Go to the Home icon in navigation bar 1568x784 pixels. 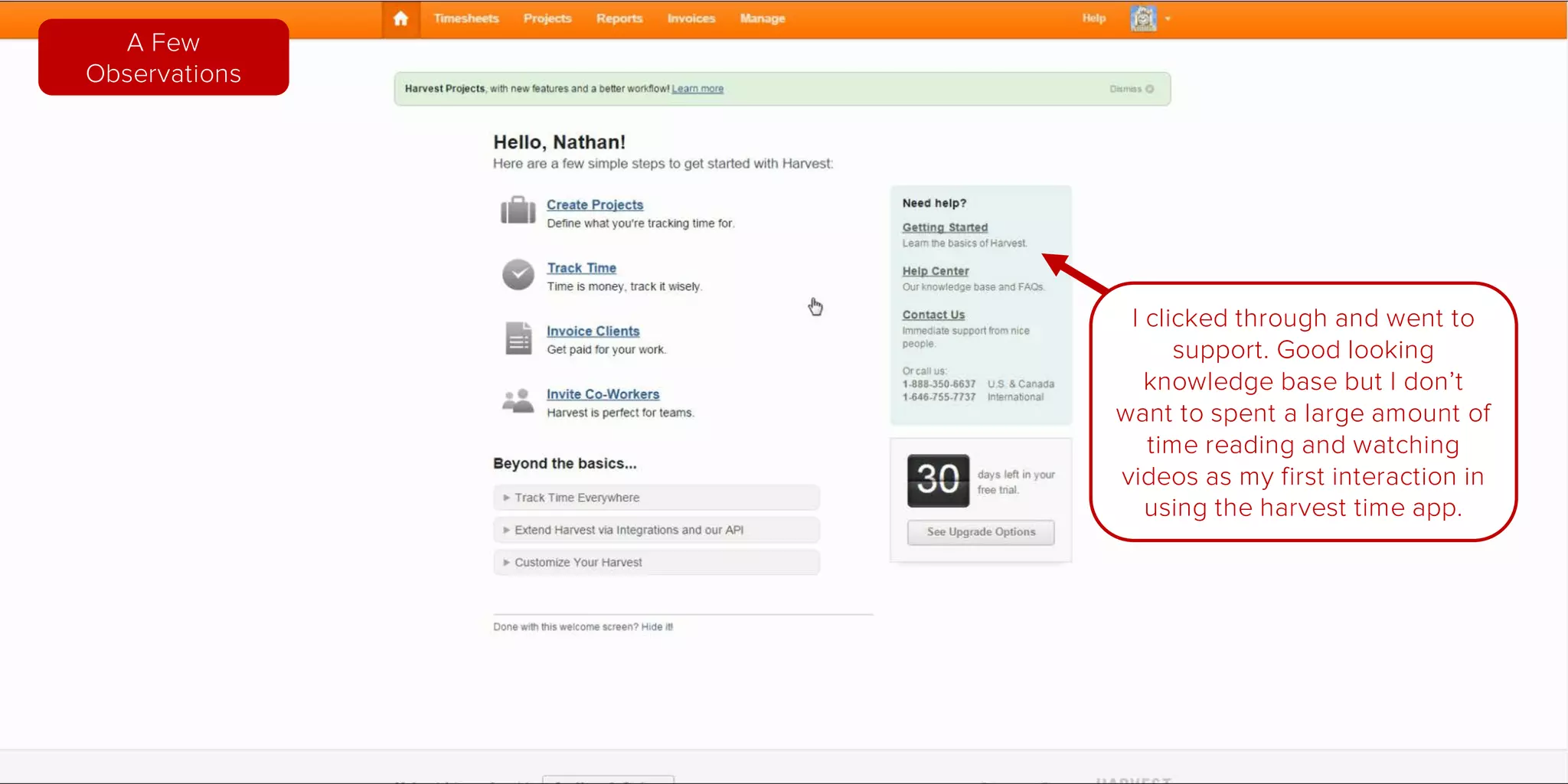coord(400,18)
